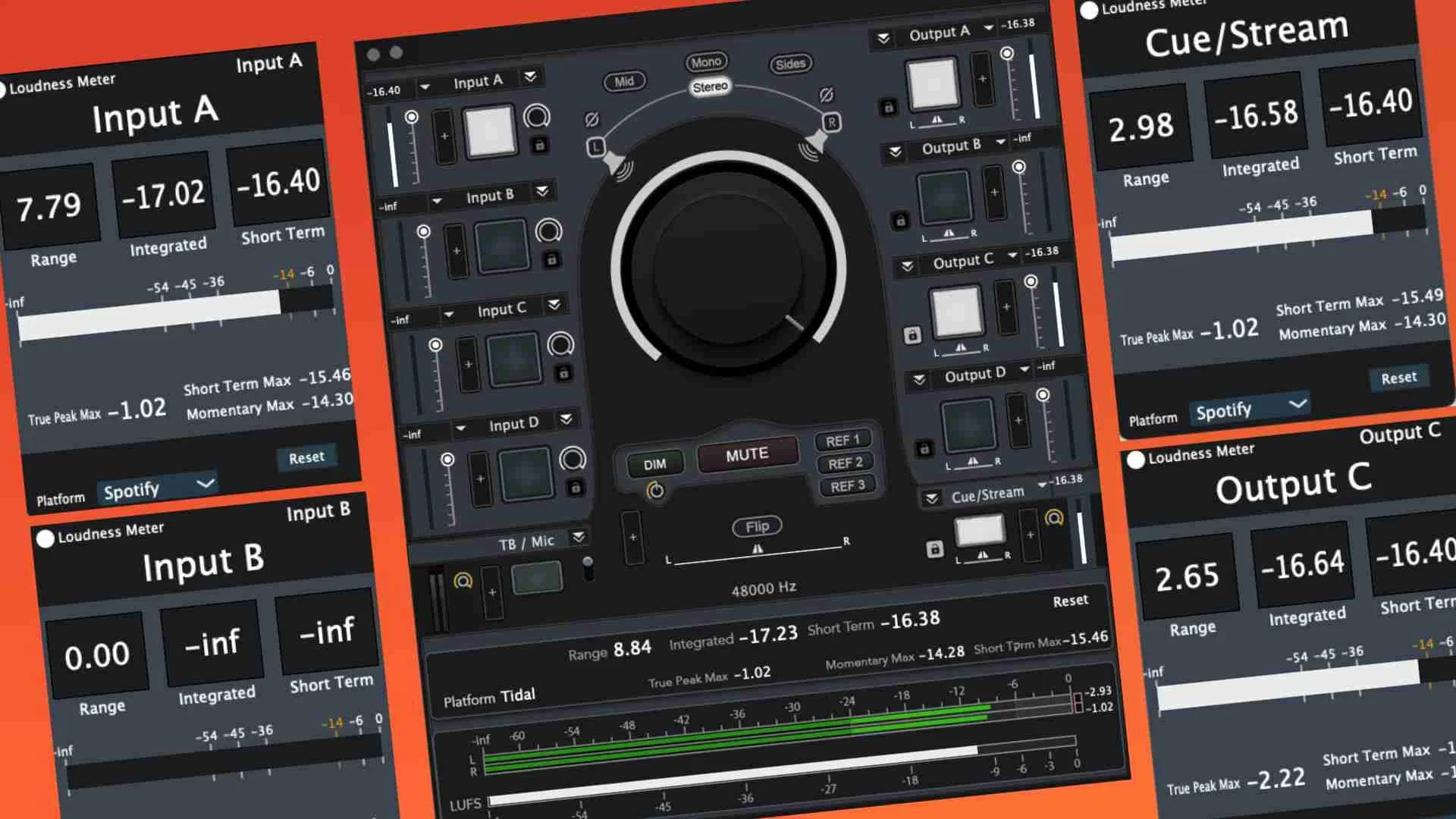
Task: Solo the right channel R button
Action: coord(832,122)
